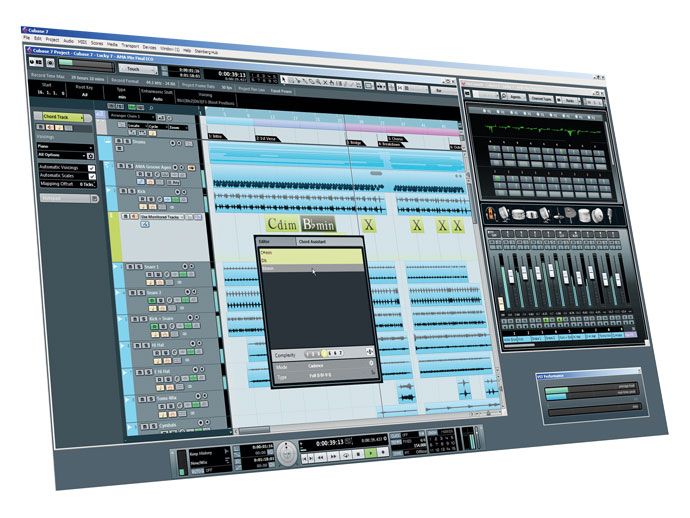
Task: Click the move handle icon beside Complexity slider
Action: (369, 351)
